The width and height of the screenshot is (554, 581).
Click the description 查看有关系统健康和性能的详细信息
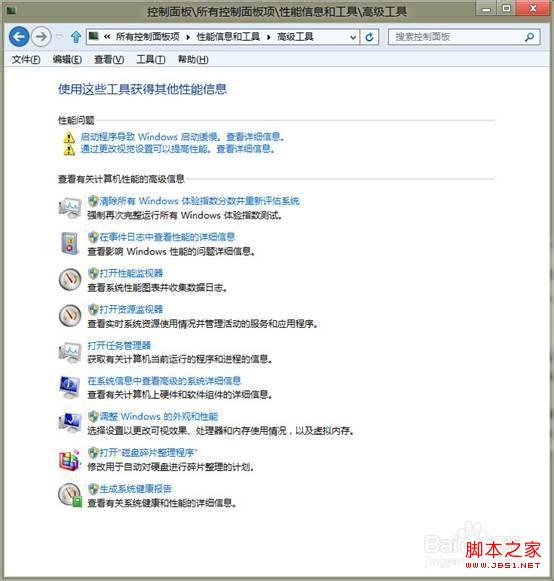tap(162, 503)
